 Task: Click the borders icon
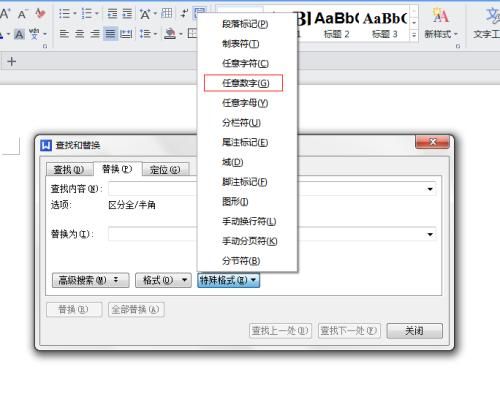click(x=192, y=34)
